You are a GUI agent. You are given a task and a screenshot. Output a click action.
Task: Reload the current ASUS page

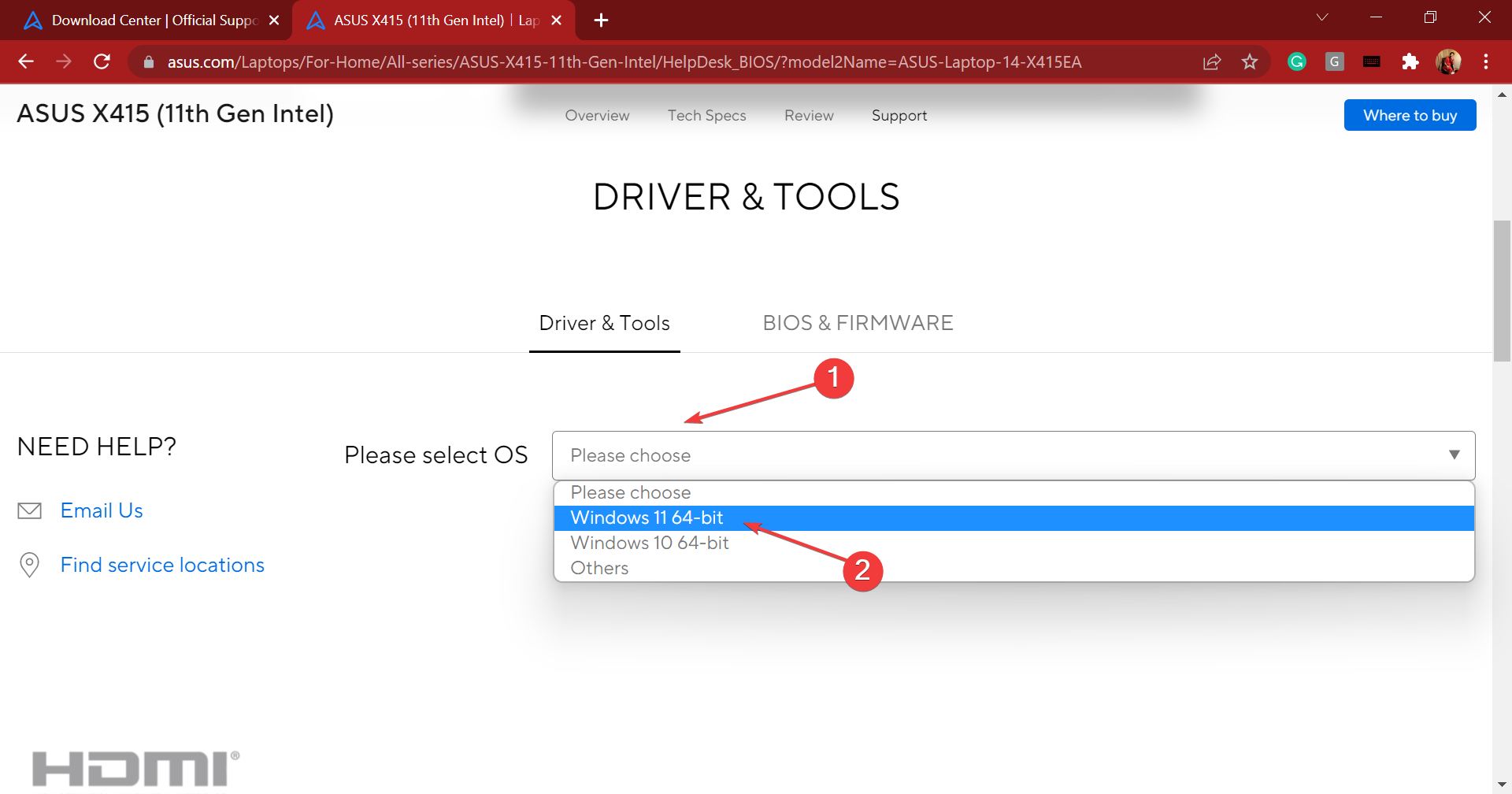coord(102,61)
